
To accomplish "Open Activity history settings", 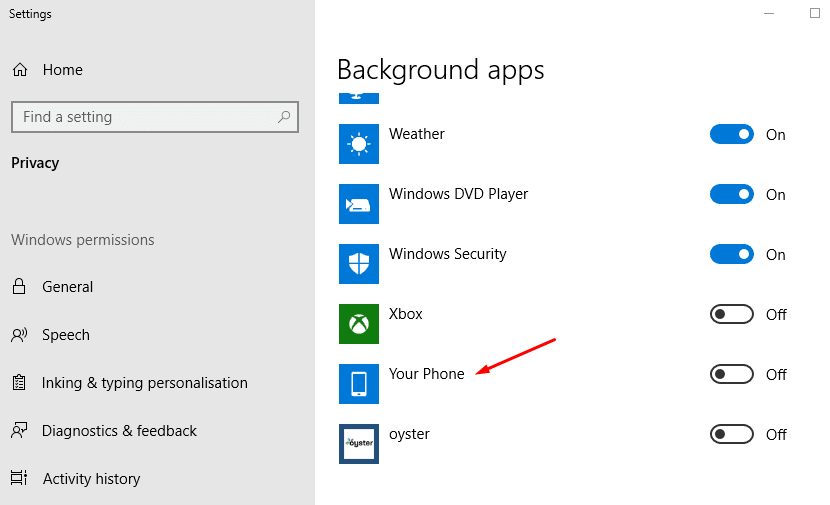I will tap(91, 479).
